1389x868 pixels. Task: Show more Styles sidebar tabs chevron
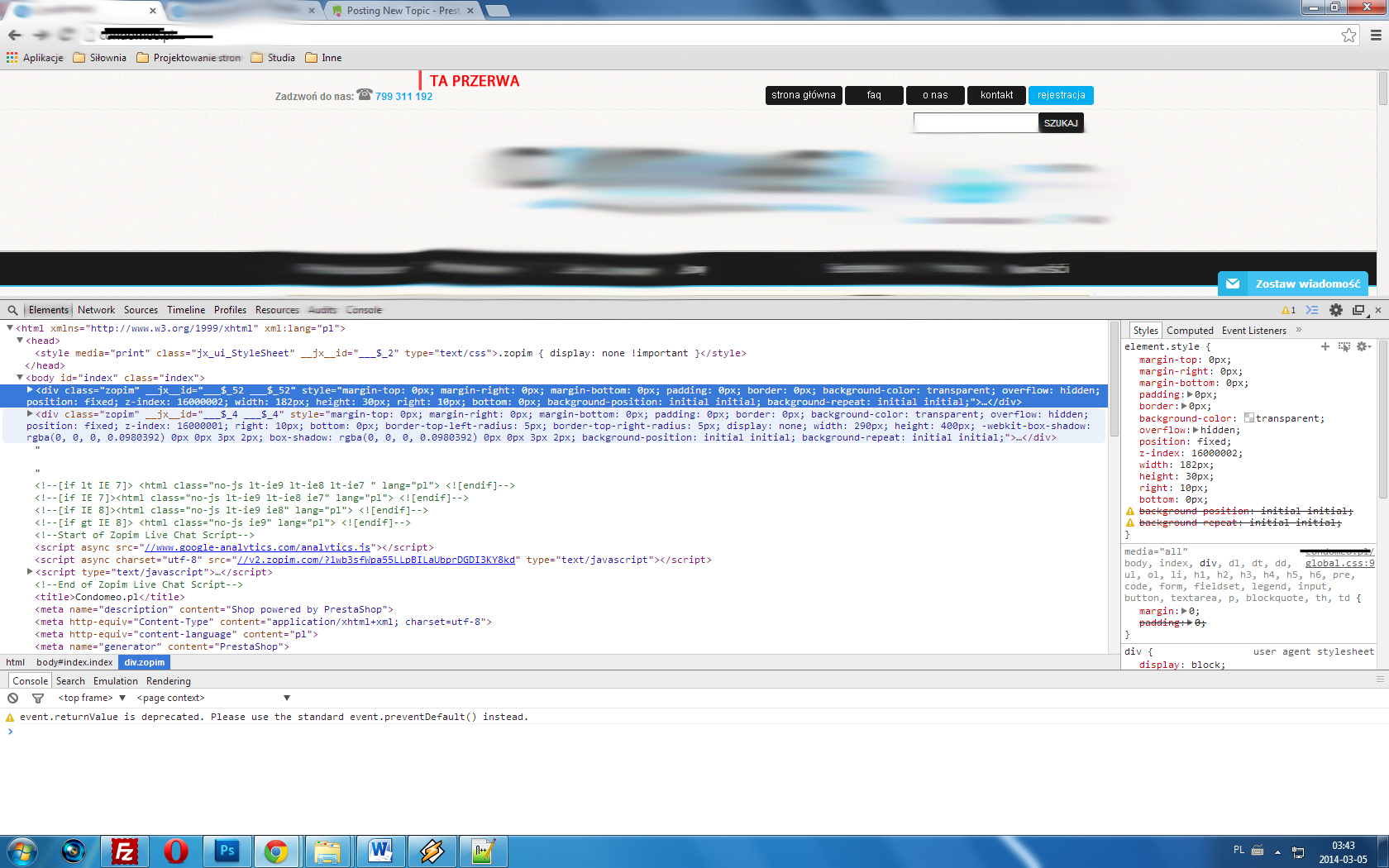(1299, 330)
